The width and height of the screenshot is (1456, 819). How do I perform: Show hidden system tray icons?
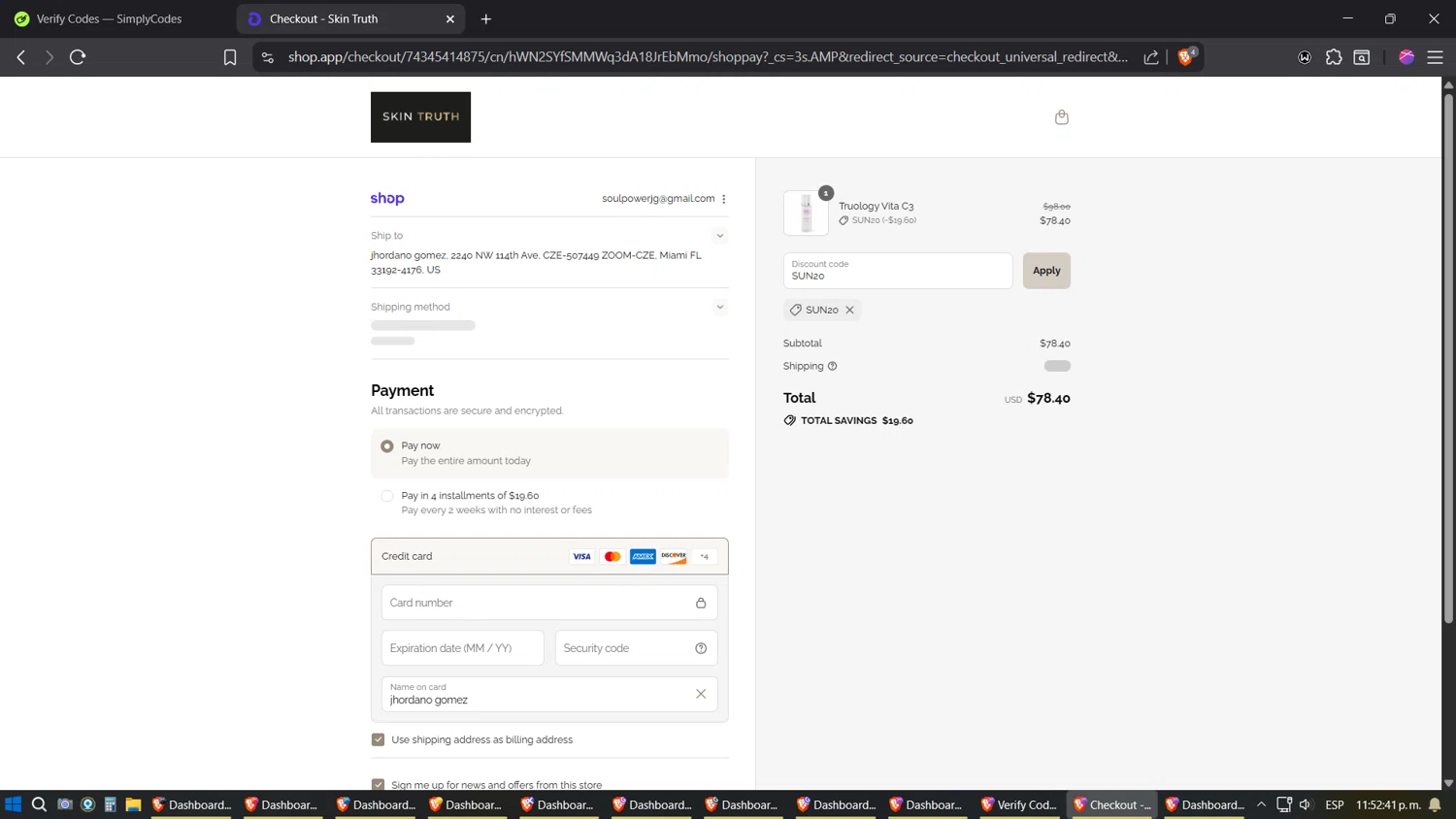click(x=1261, y=804)
